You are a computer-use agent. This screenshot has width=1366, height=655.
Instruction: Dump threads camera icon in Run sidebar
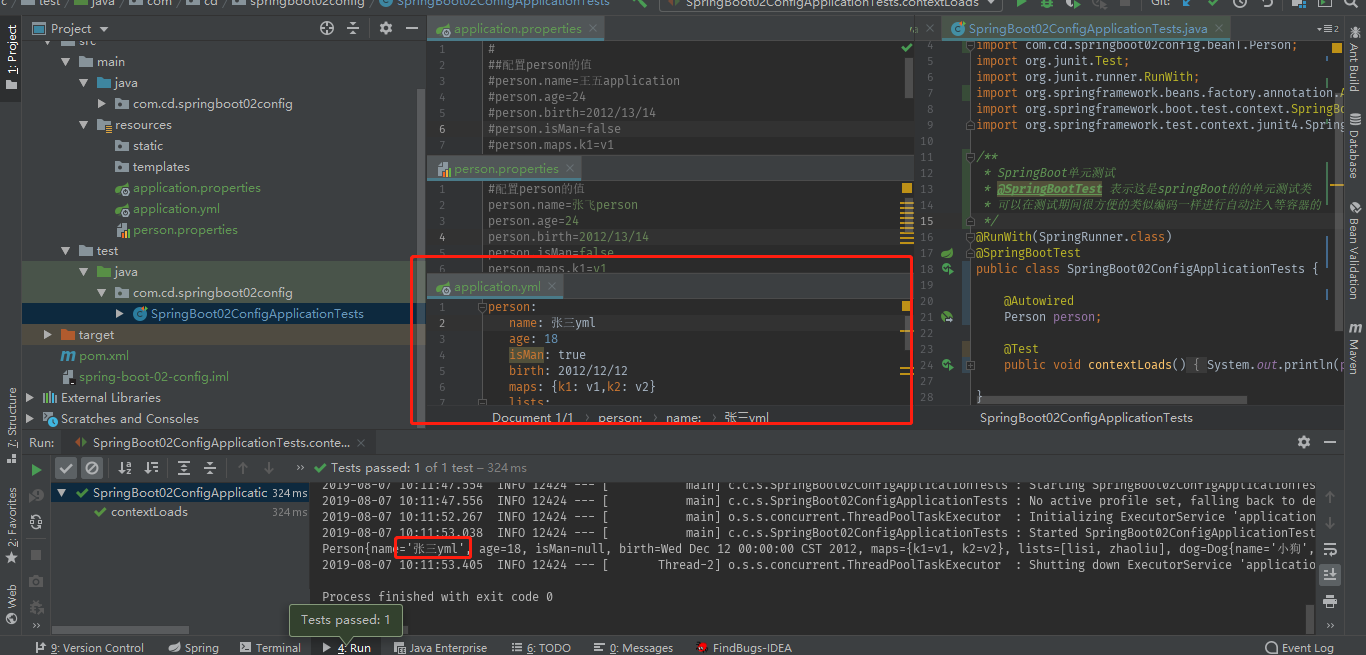tap(37, 581)
